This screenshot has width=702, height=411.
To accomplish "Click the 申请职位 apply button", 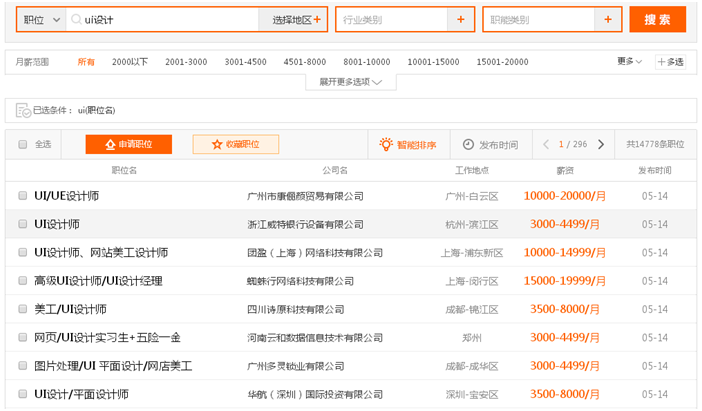I will pyautogui.click(x=128, y=144).
